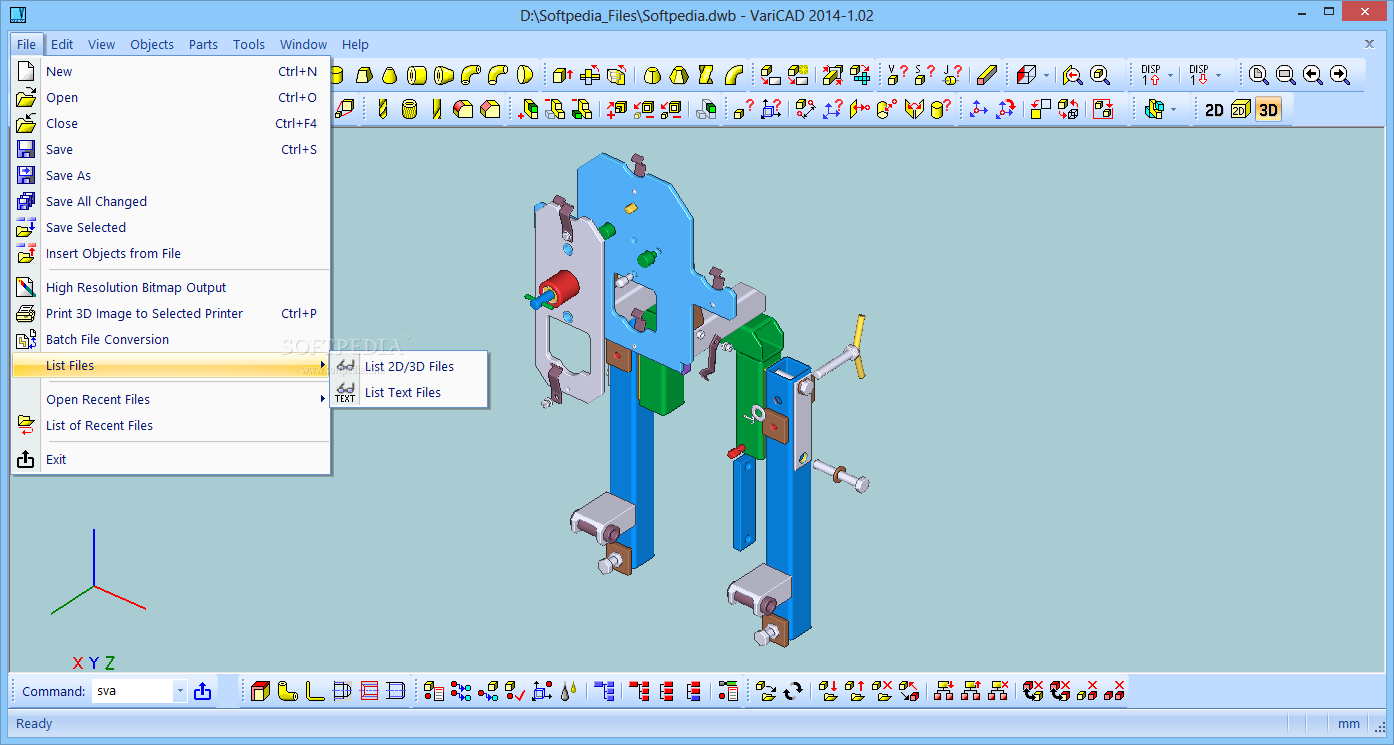
Task: Choose Batch File Conversion
Action: [x=171, y=339]
